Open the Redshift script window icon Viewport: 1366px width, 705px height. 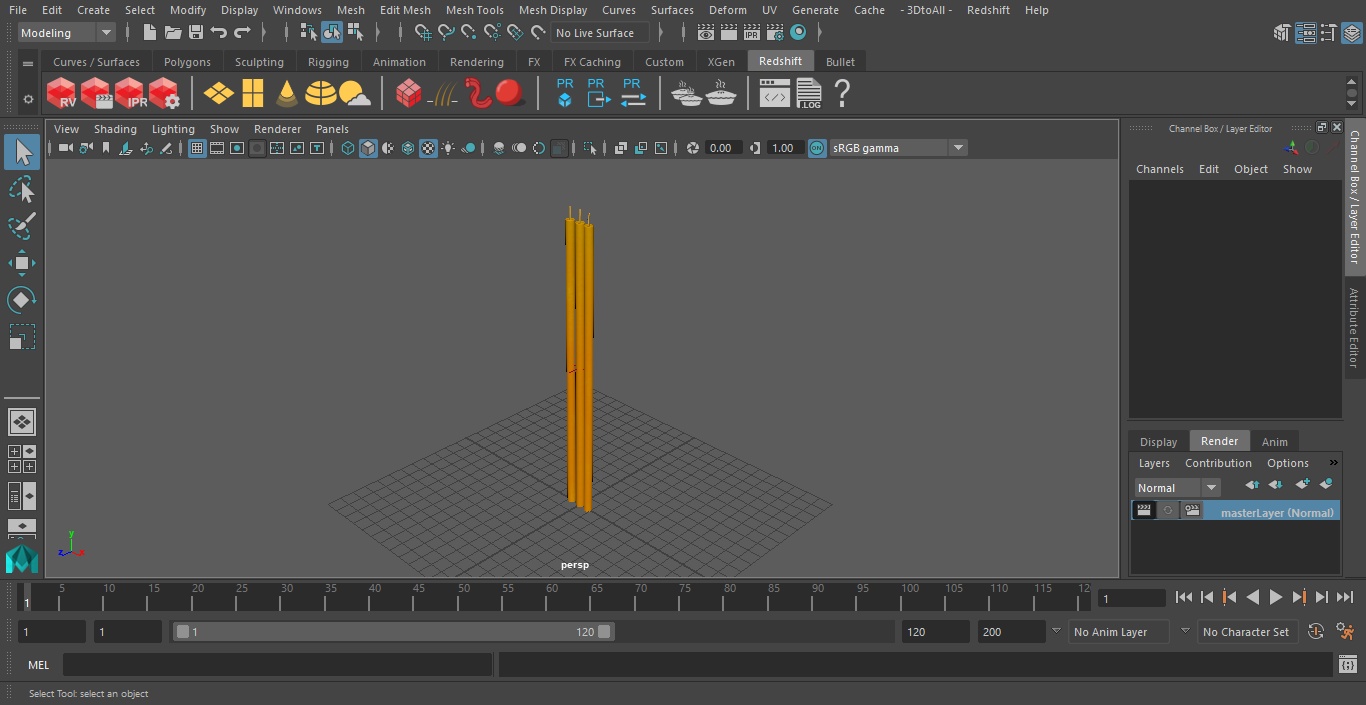775,94
